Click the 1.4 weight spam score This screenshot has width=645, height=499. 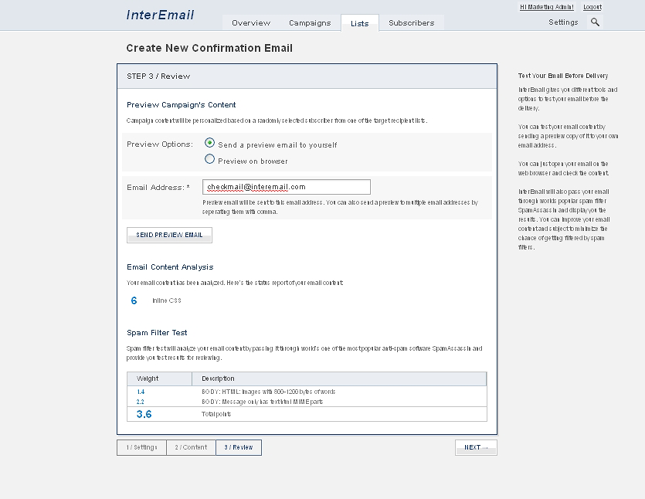(x=140, y=392)
